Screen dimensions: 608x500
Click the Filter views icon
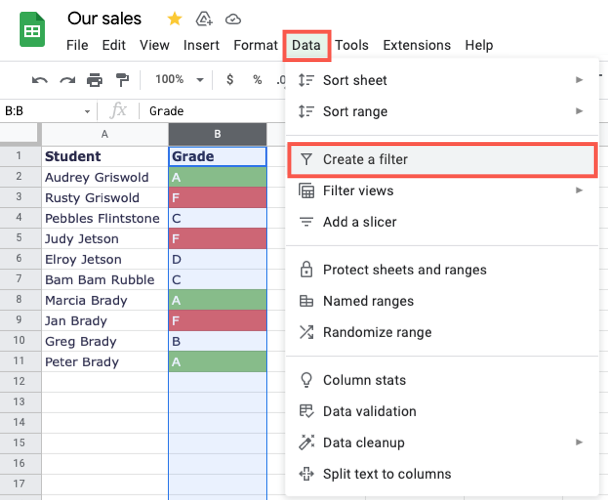[x=306, y=190]
